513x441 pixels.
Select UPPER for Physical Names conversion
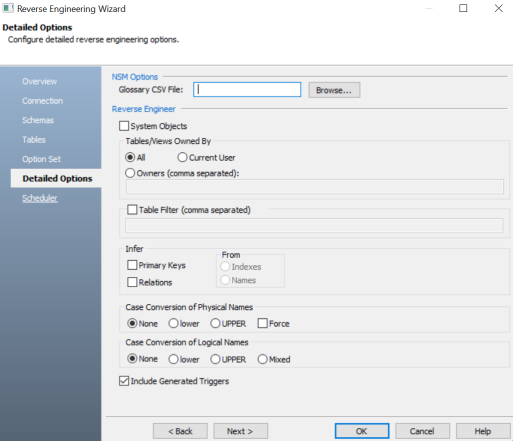coord(215,323)
